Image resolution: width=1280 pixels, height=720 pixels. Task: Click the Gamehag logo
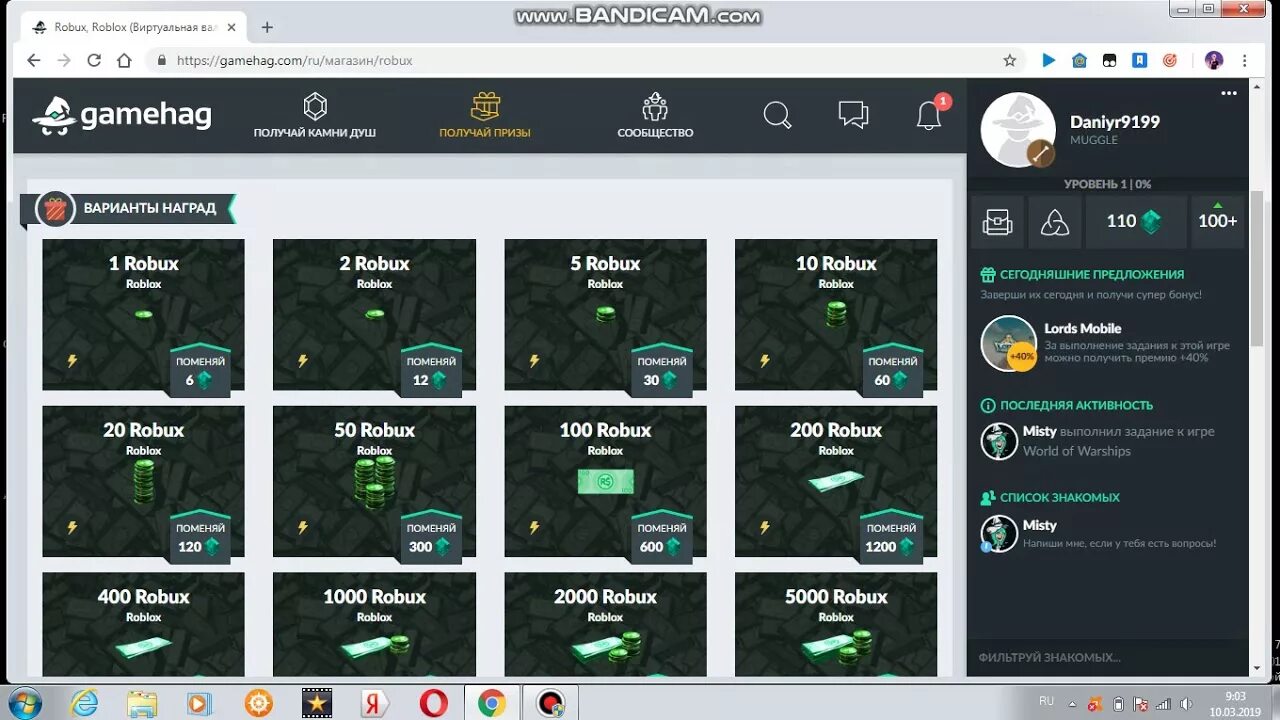point(121,116)
